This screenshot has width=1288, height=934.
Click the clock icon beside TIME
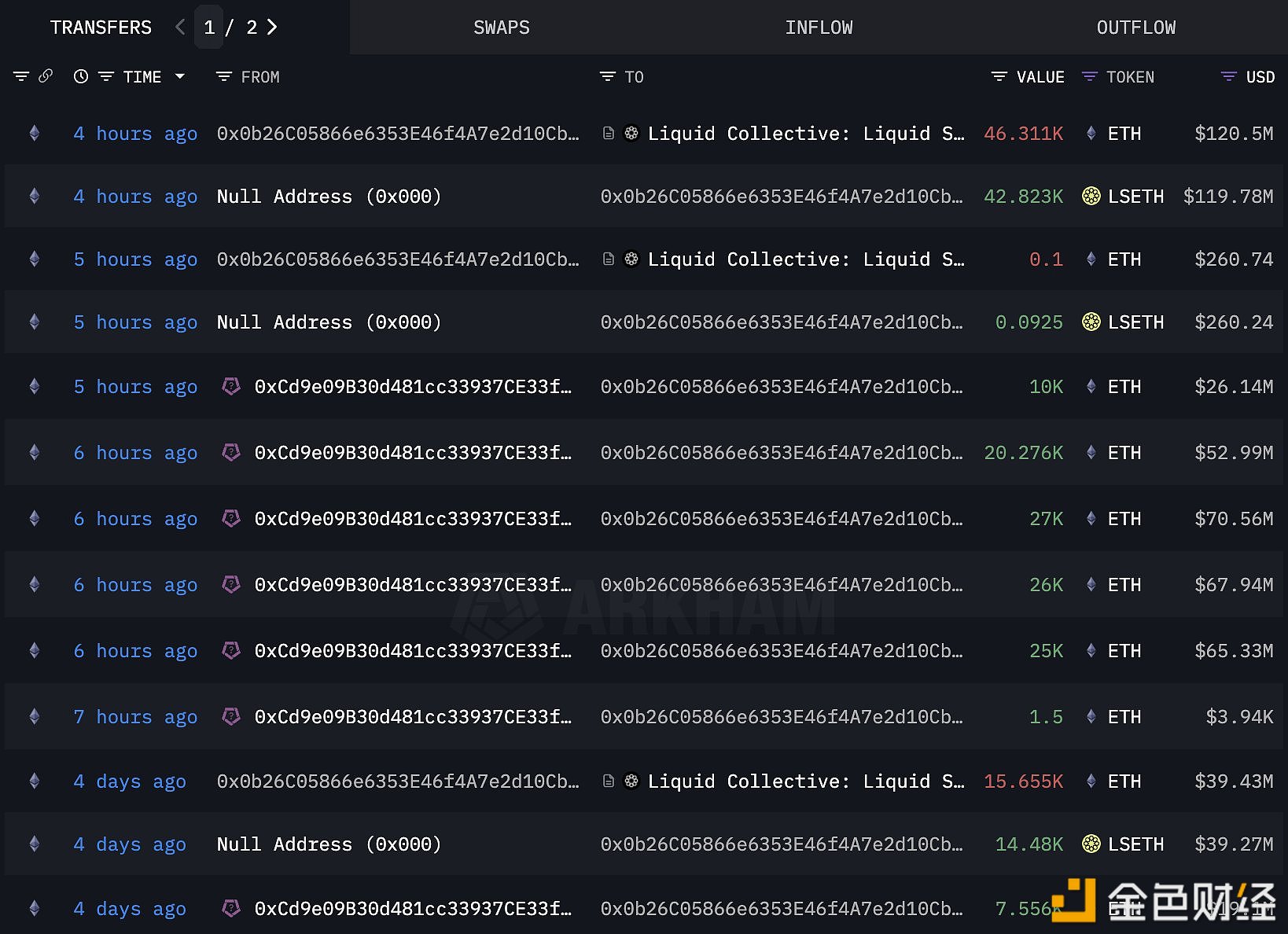[80, 76]
